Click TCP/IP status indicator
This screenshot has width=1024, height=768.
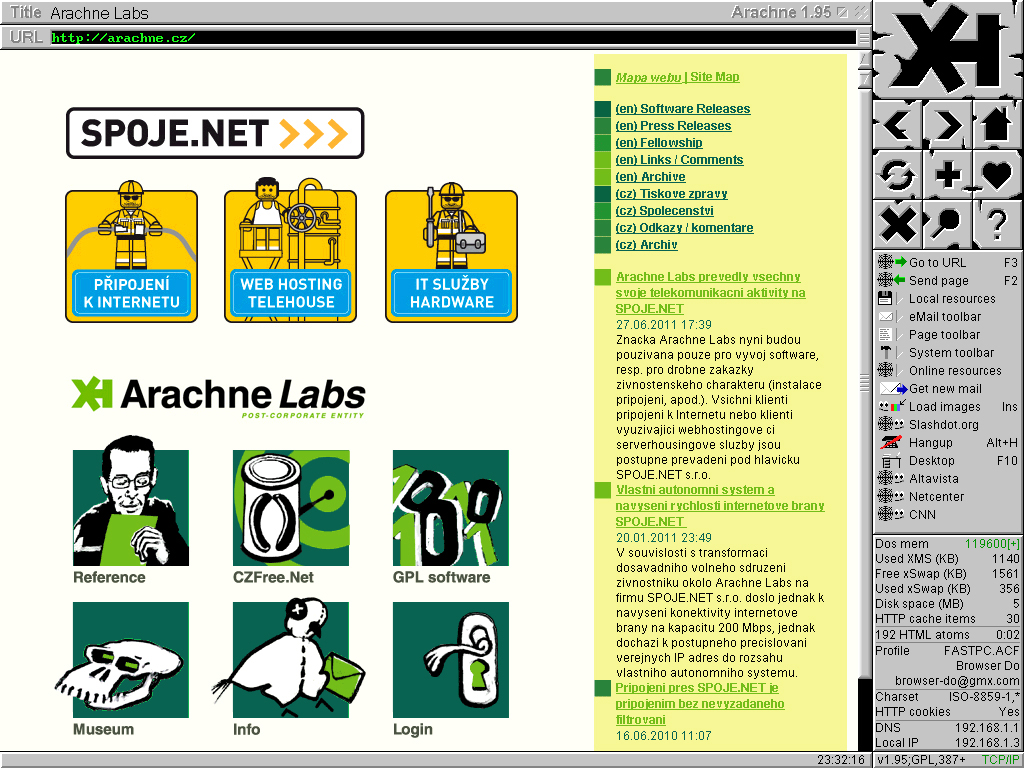1000,760
